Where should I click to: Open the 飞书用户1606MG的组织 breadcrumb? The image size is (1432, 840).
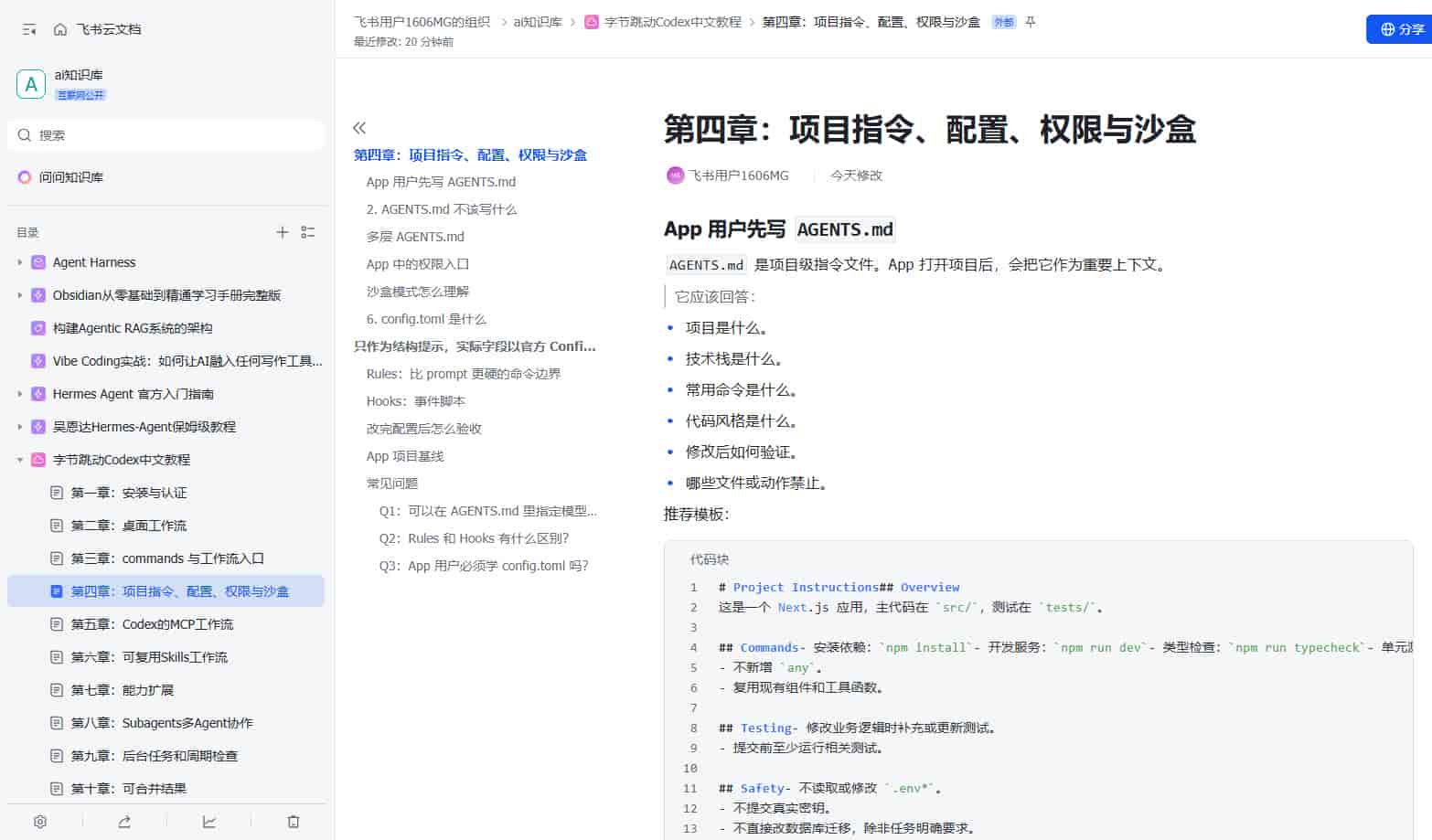[x=422, y=22]
